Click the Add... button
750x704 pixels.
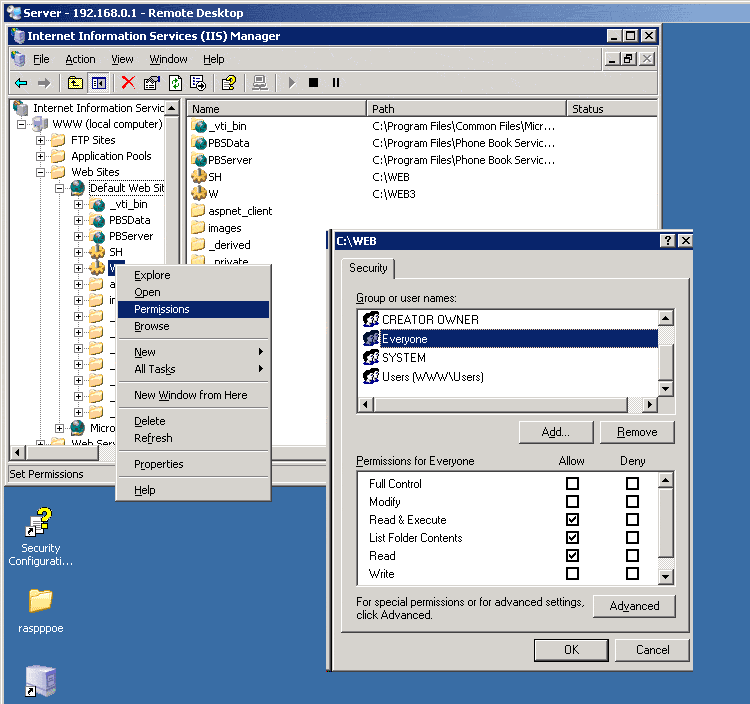click(556, 432)
